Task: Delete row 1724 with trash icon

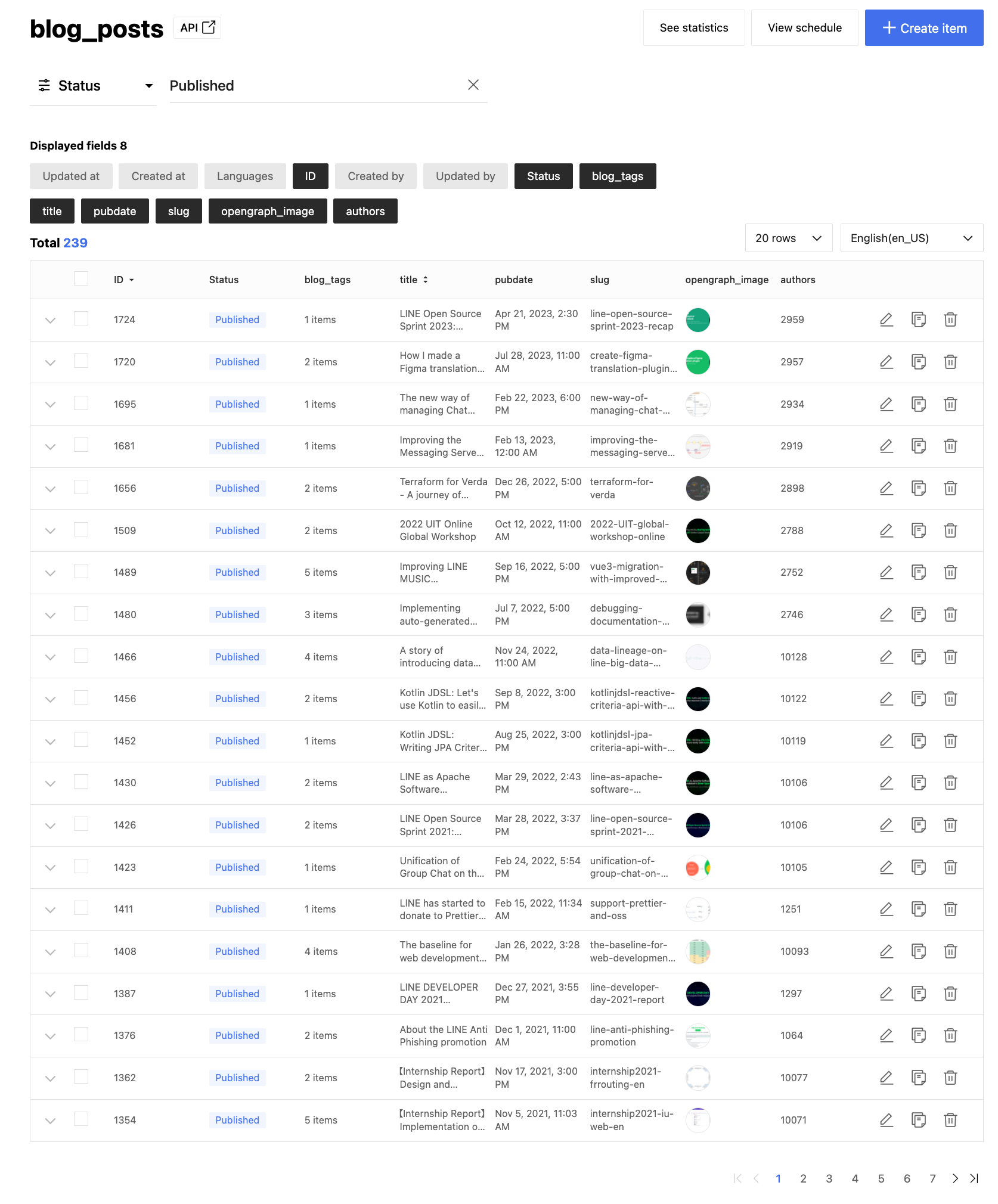Action: click(x=951, y=319)
